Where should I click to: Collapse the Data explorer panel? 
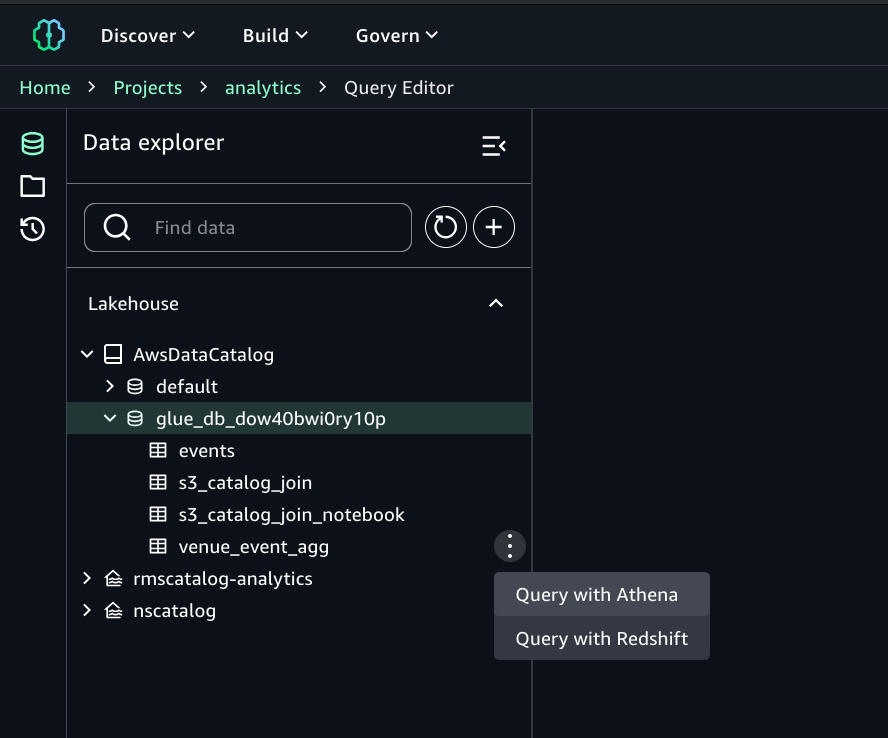(494, 146)
